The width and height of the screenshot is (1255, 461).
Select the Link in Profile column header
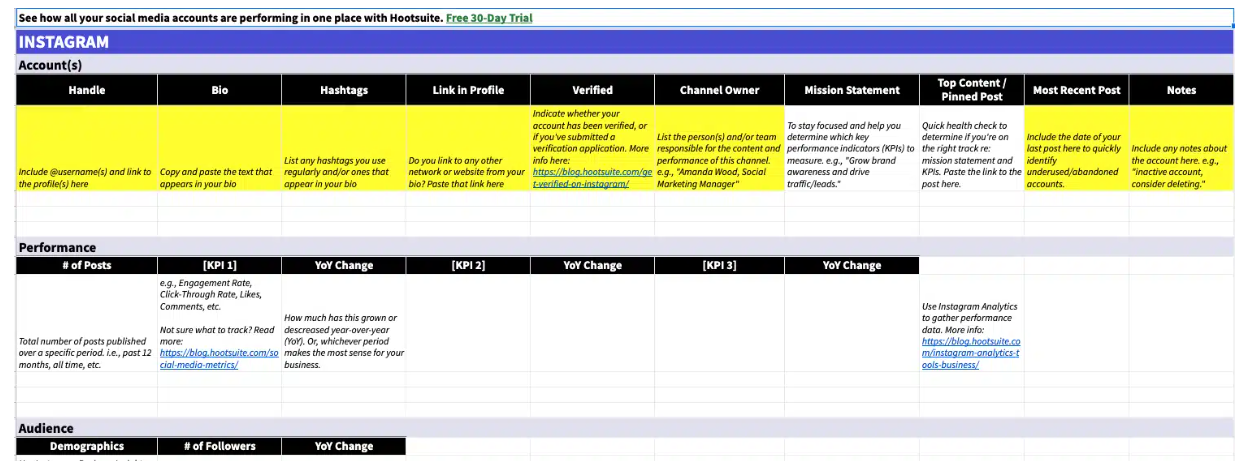[468, 90]
